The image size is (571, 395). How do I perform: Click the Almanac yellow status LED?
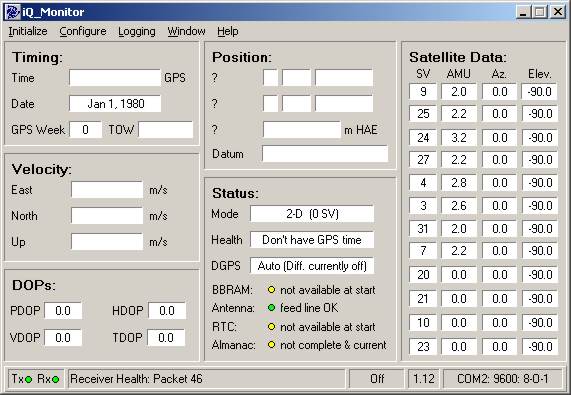pos(271,344)
